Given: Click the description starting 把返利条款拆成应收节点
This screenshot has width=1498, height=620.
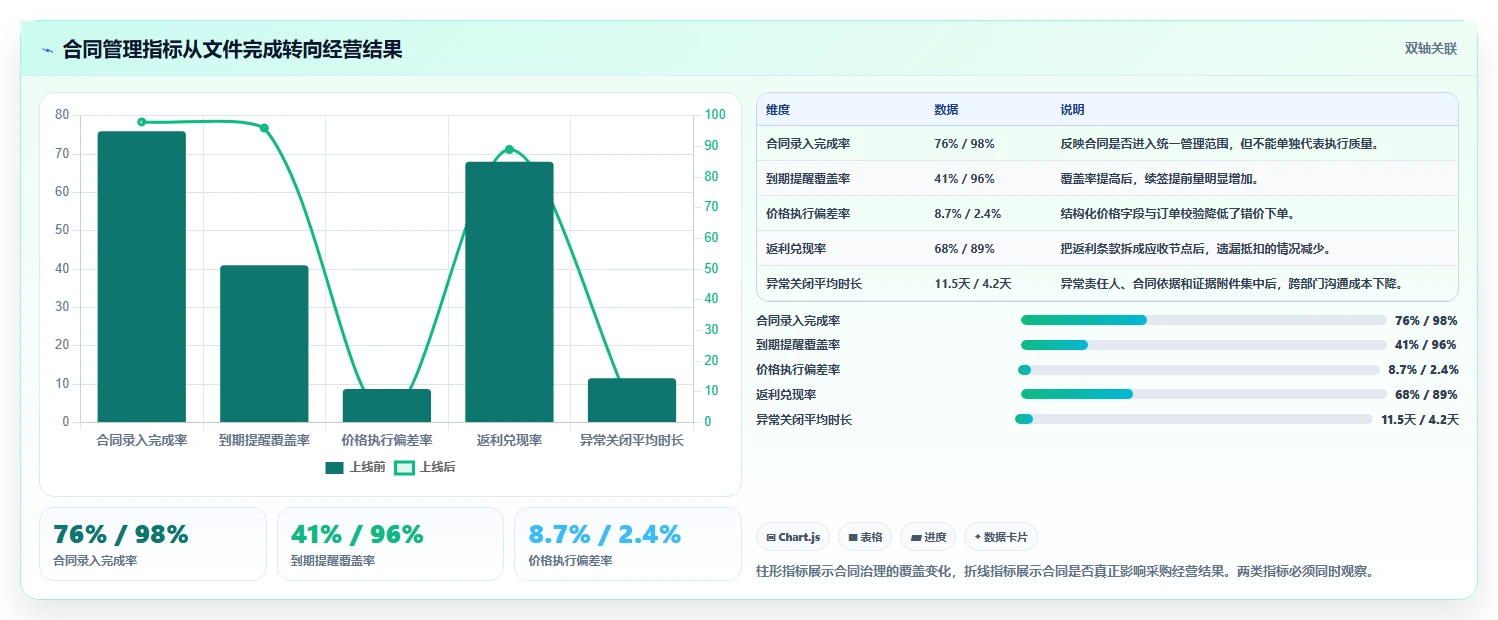Looking at the screenshot, I should click(x=1196, y=249).
